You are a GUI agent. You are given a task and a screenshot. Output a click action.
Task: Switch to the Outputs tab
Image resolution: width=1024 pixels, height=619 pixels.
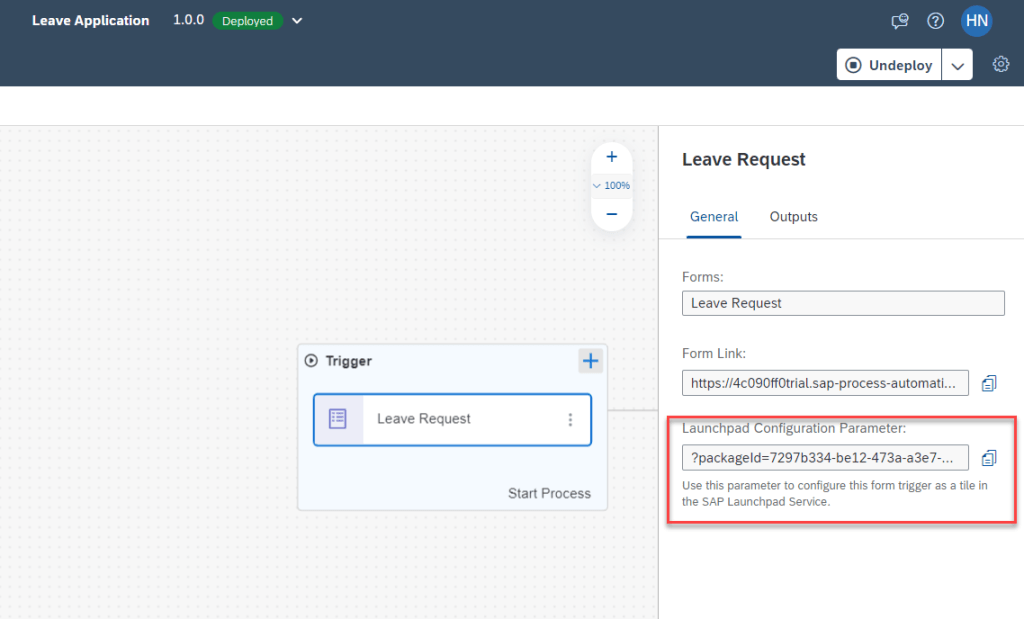[x=793, y=217]
